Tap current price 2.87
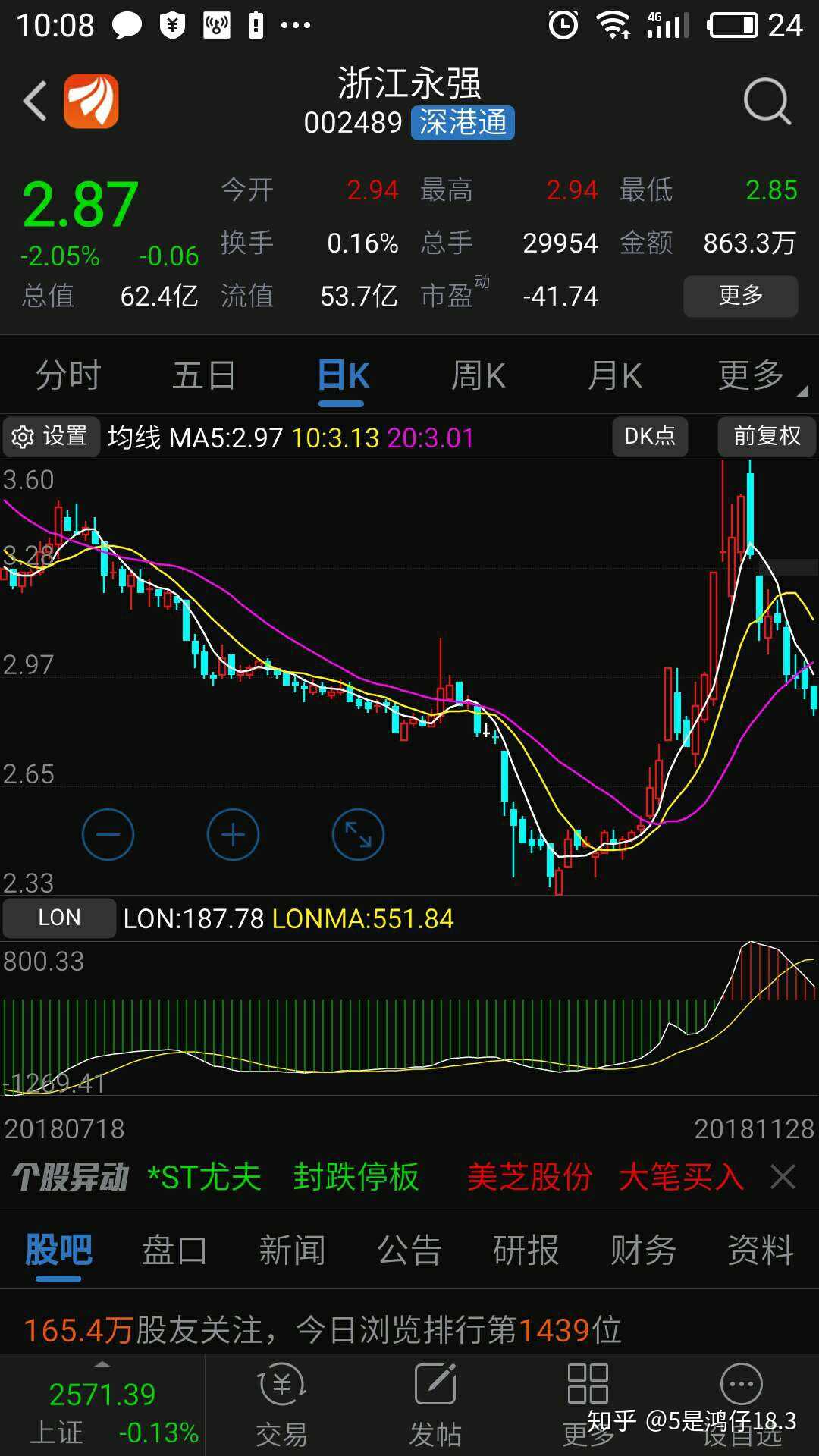Image resolution: width=819 pixels, height=1456 pixels. coord(80,205)
